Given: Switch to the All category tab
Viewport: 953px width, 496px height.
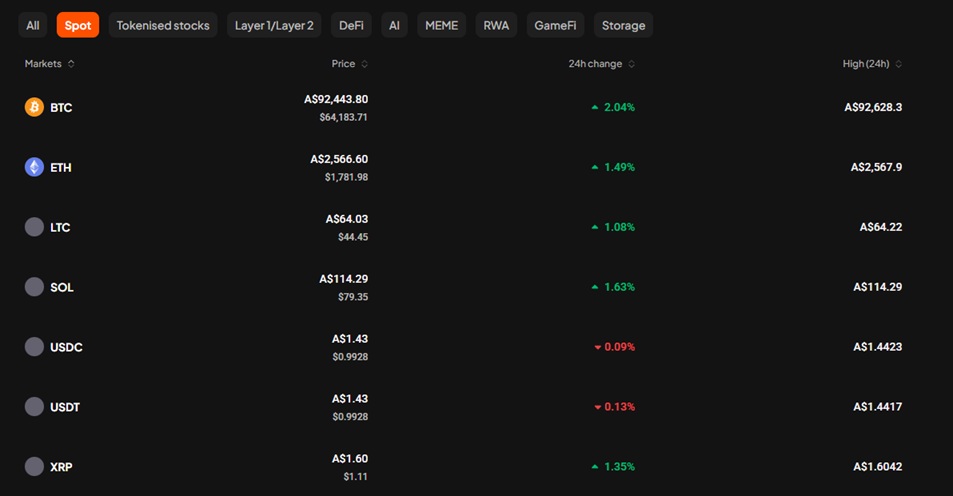Looking at the screenshot, I should [x=33, y=26].
